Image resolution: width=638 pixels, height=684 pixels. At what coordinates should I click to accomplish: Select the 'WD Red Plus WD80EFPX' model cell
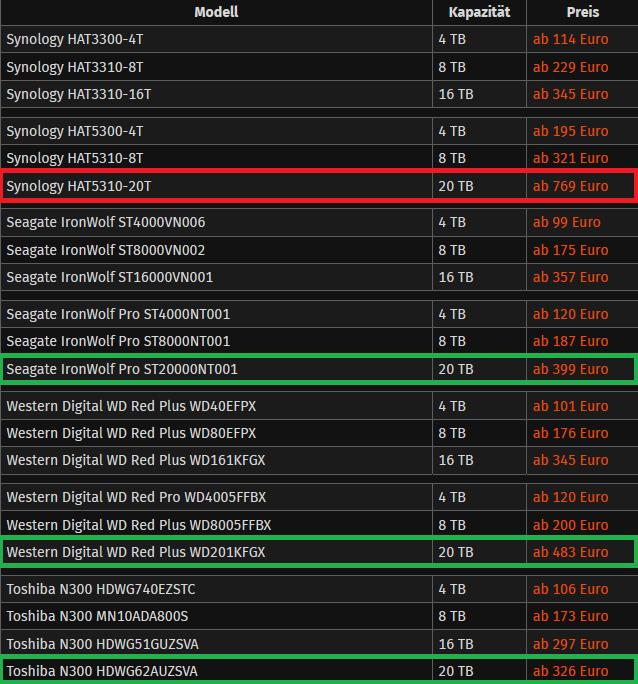click(216, 433)
